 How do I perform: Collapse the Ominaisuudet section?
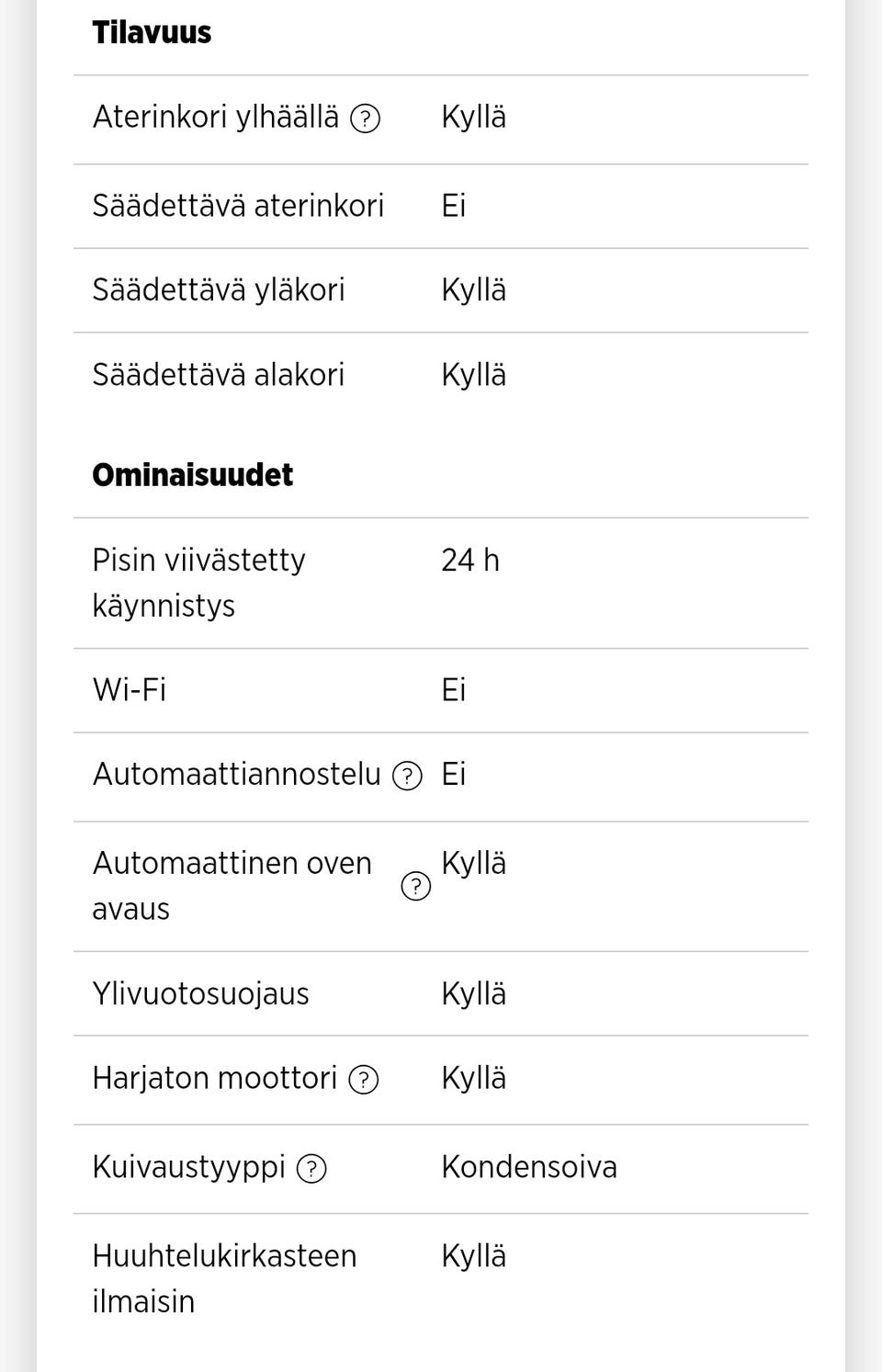pos(192,475)
